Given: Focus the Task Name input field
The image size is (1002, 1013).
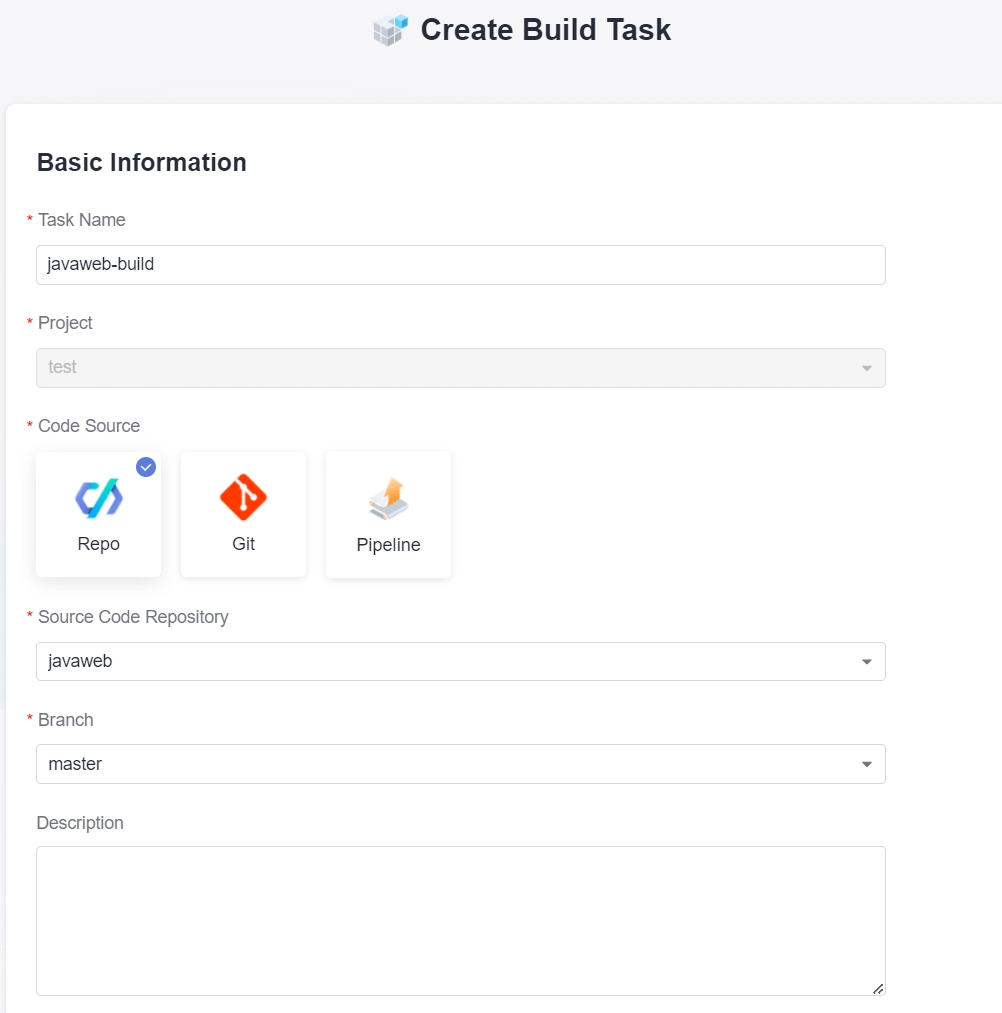Looking at the screenshot, I should point(460,265).
